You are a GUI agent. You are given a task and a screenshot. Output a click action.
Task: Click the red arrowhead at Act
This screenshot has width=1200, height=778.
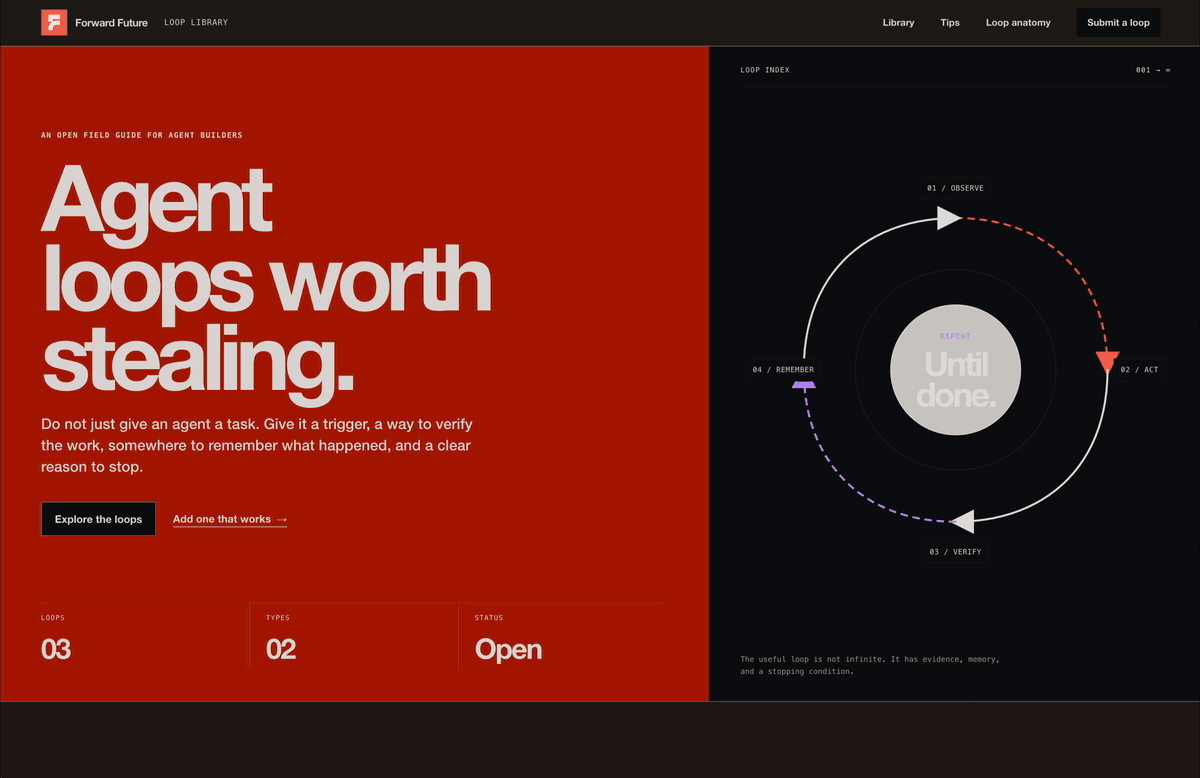(x=1106, y=362)
